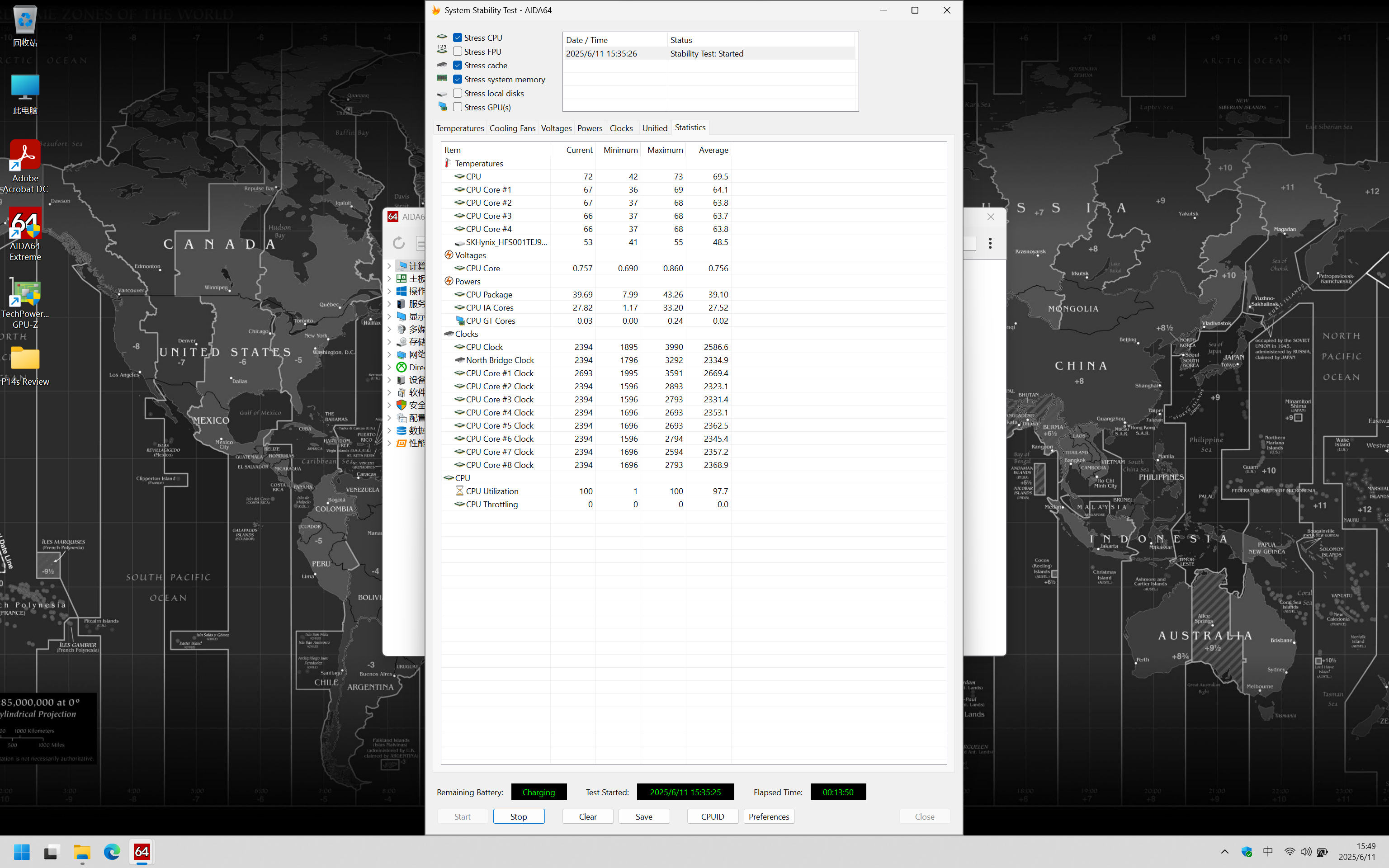Select the 'Stability Test: Started' log entry

point(709,53)
